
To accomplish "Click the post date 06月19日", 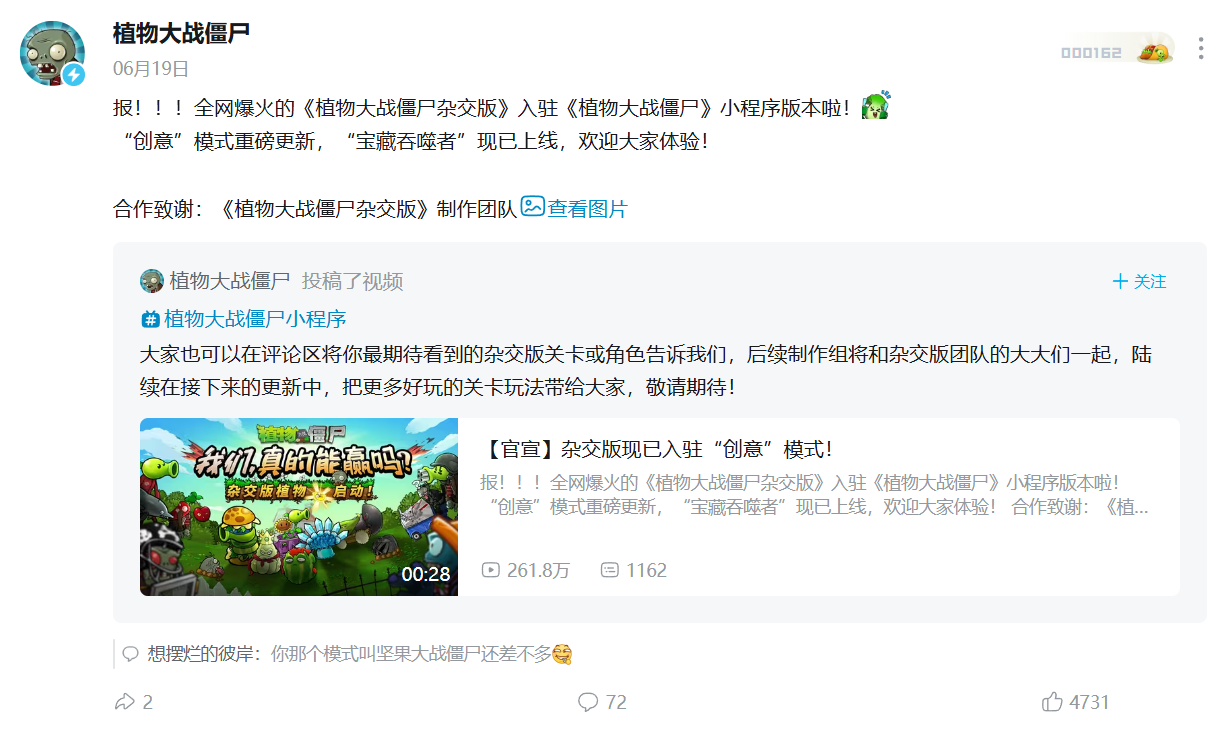I will pos(151,69).
